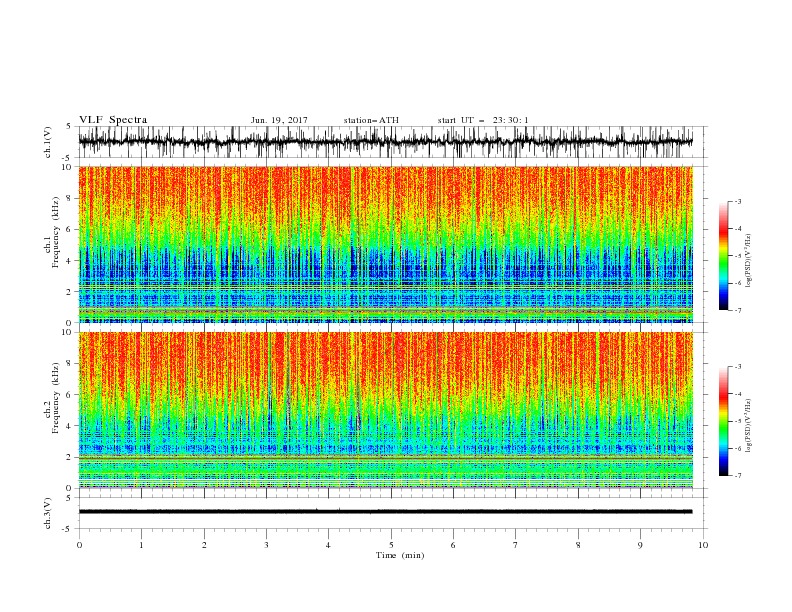
Task: Click the "ch.3(V)" axis label
Action: click(x=48, y=513)
